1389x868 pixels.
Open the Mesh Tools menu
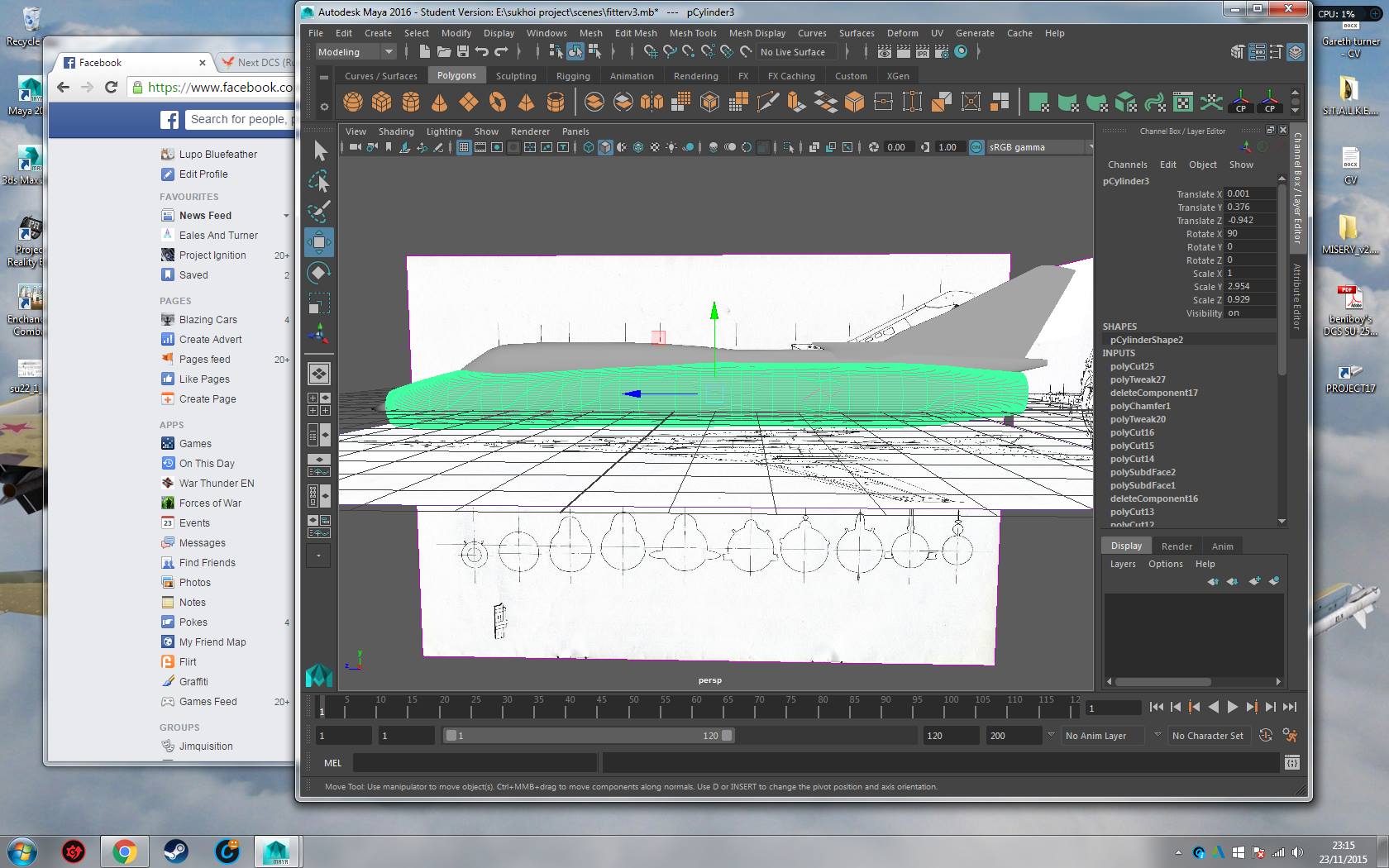click(693, 33)
